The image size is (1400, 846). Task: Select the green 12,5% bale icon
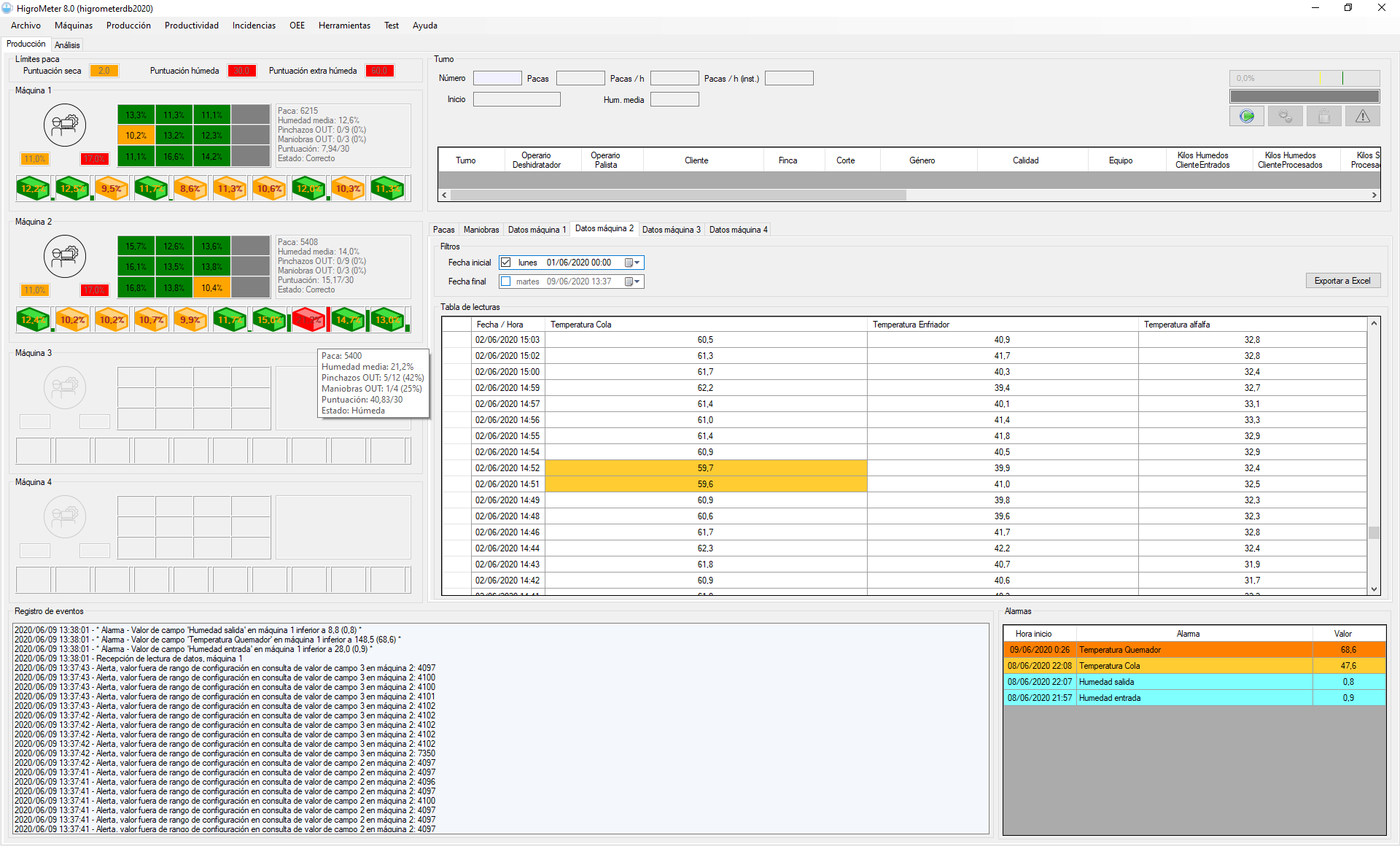coord(73,188)
